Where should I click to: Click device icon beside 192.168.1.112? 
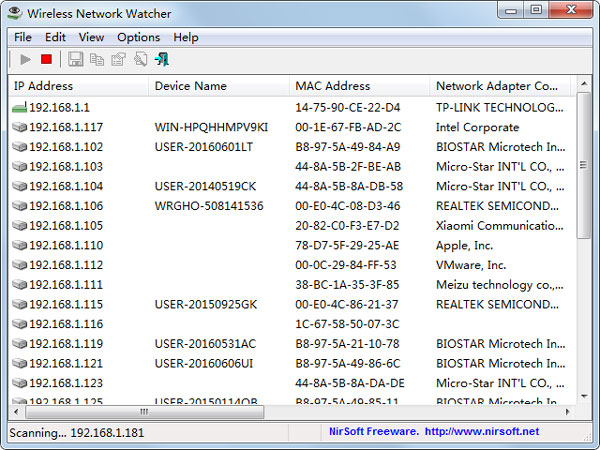point(20,265)
